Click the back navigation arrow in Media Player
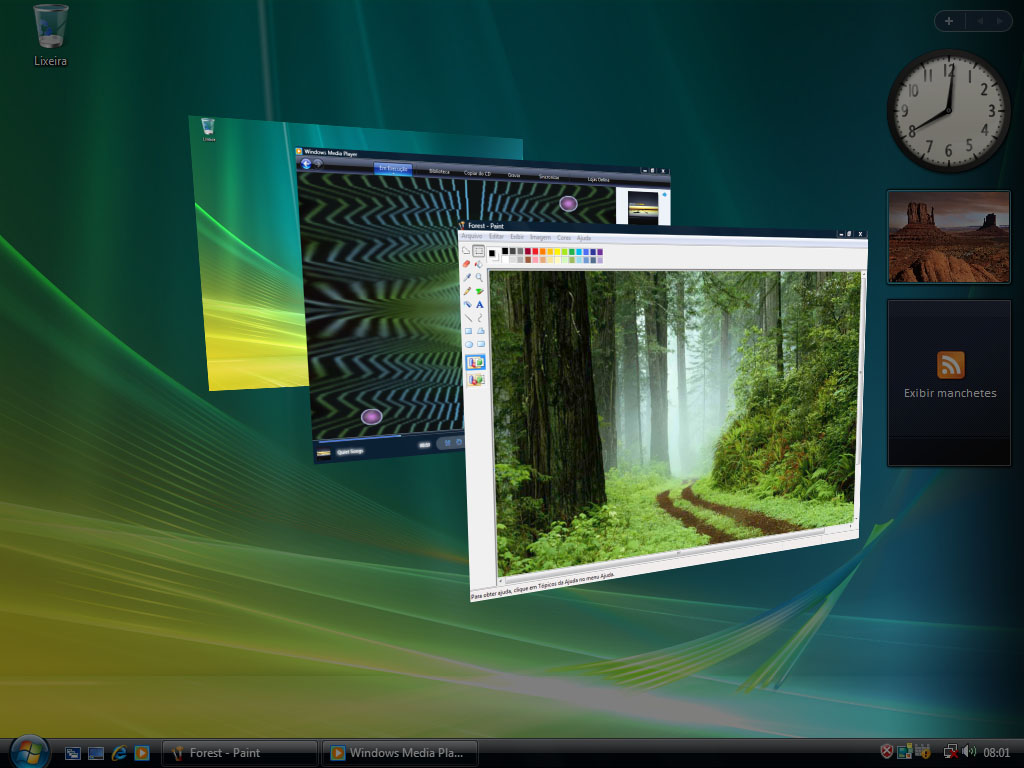 tap(304, 166)
